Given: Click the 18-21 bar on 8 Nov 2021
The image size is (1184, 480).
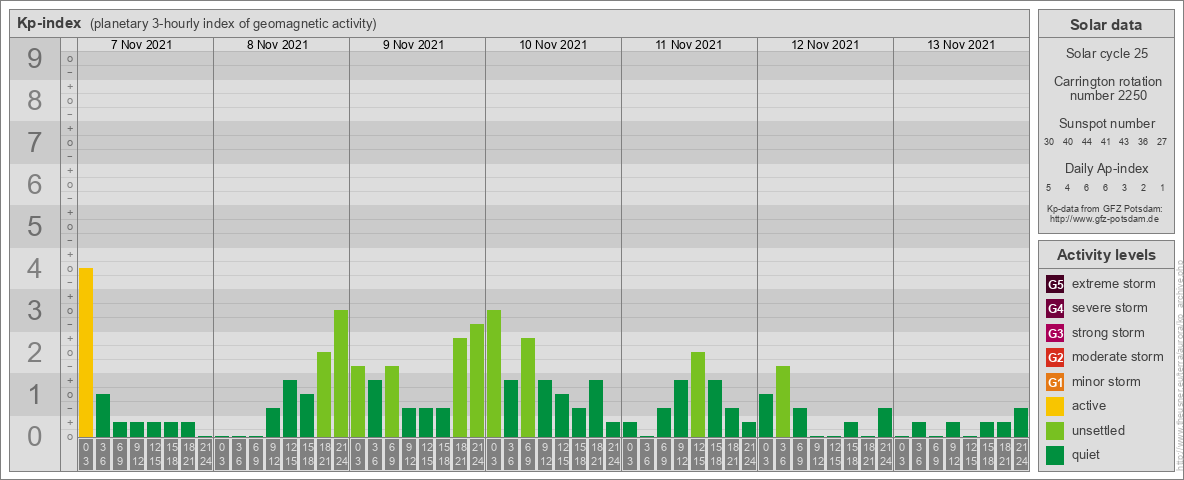Looking at the screenshot, I should click(324, 395).
